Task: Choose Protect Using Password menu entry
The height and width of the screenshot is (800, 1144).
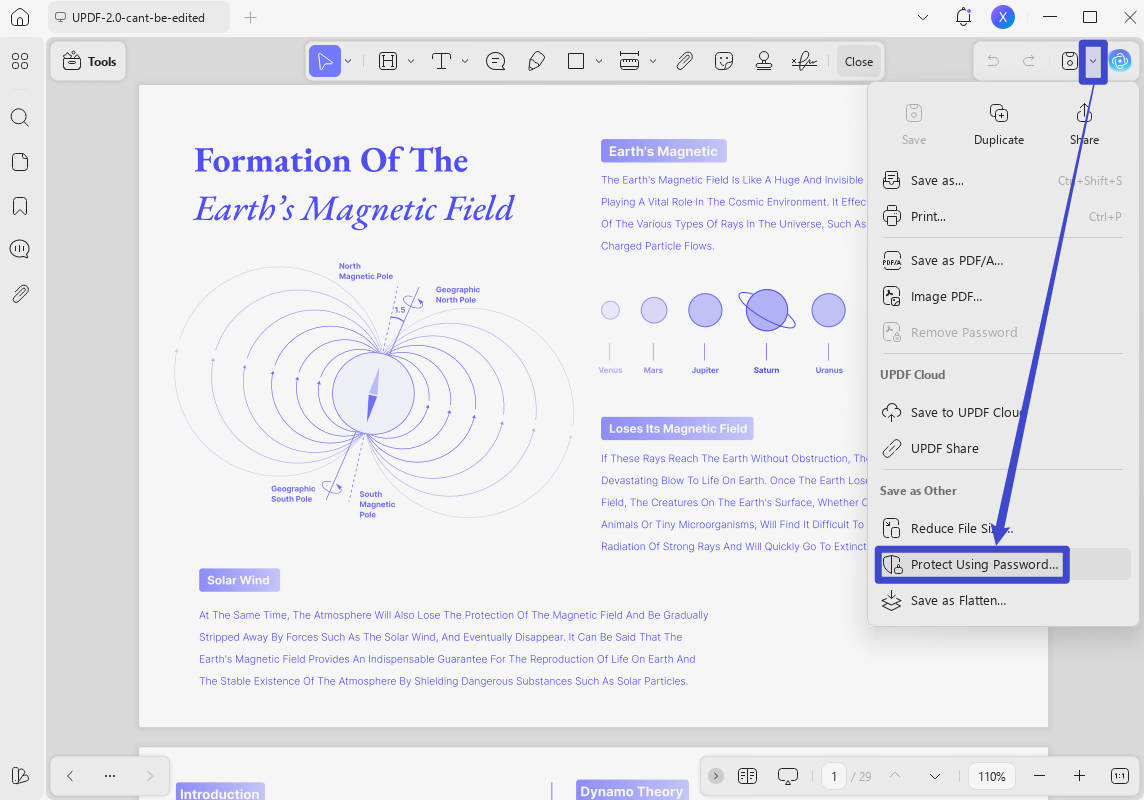Action: coord(973,564)
